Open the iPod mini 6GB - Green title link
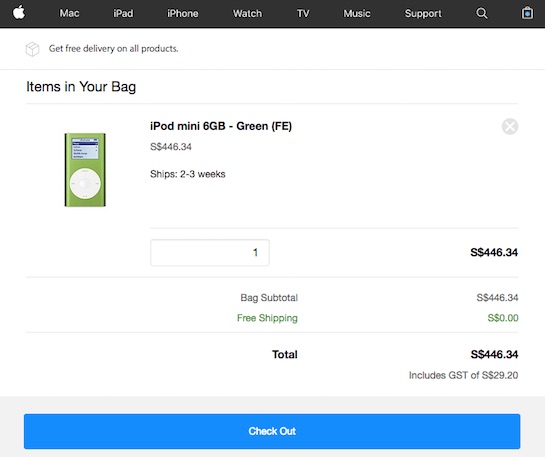This screenshot has height=457, width=545. point(221,126)
